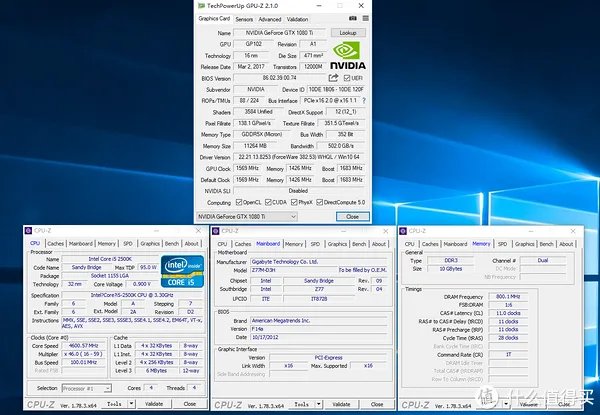Click the GPU-Z title bar app icon
Image resolution: width=600 pixels, height=415 pixels.
point(201,6)
